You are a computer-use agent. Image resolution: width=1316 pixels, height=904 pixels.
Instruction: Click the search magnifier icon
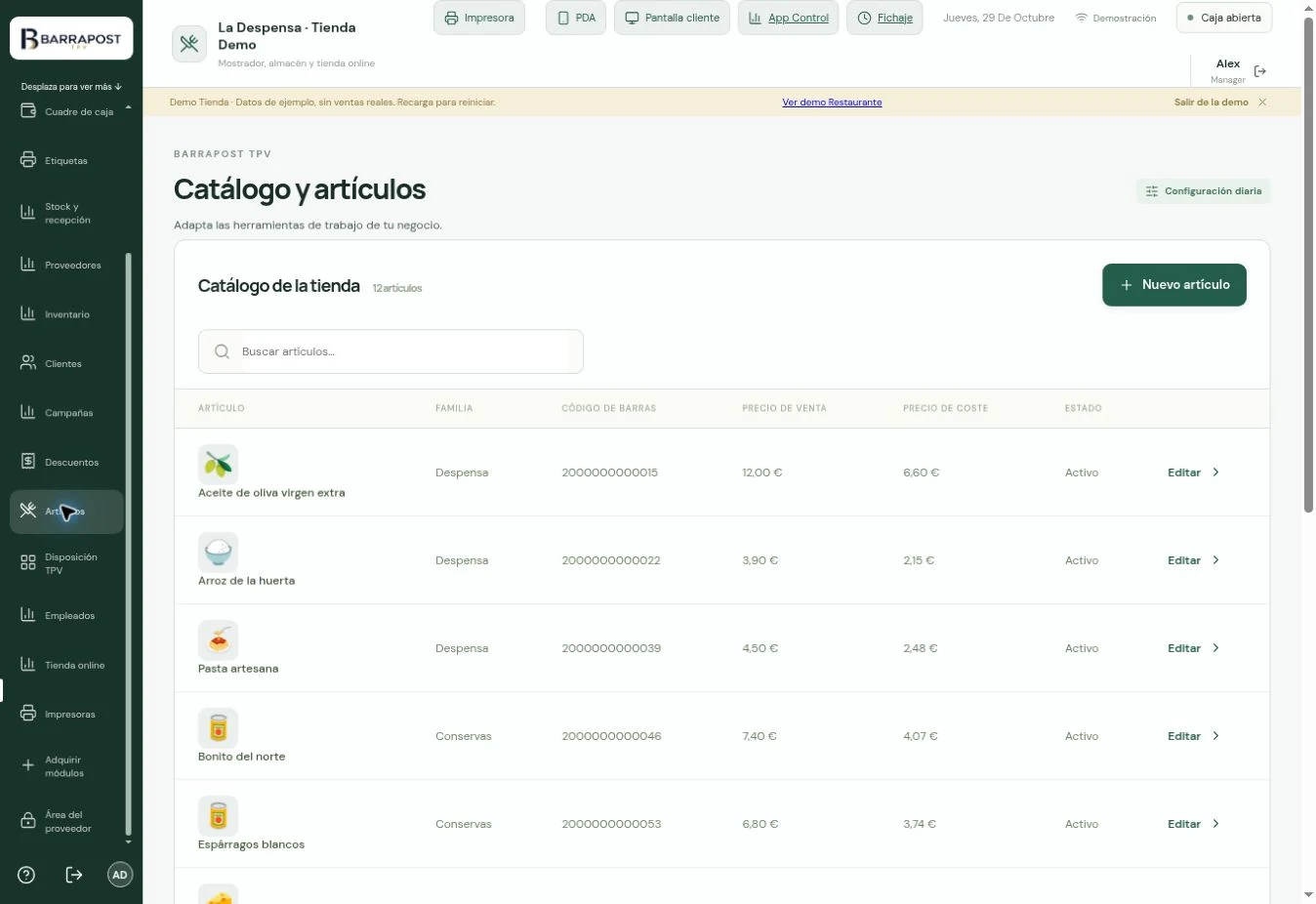(x=222, y=351)
